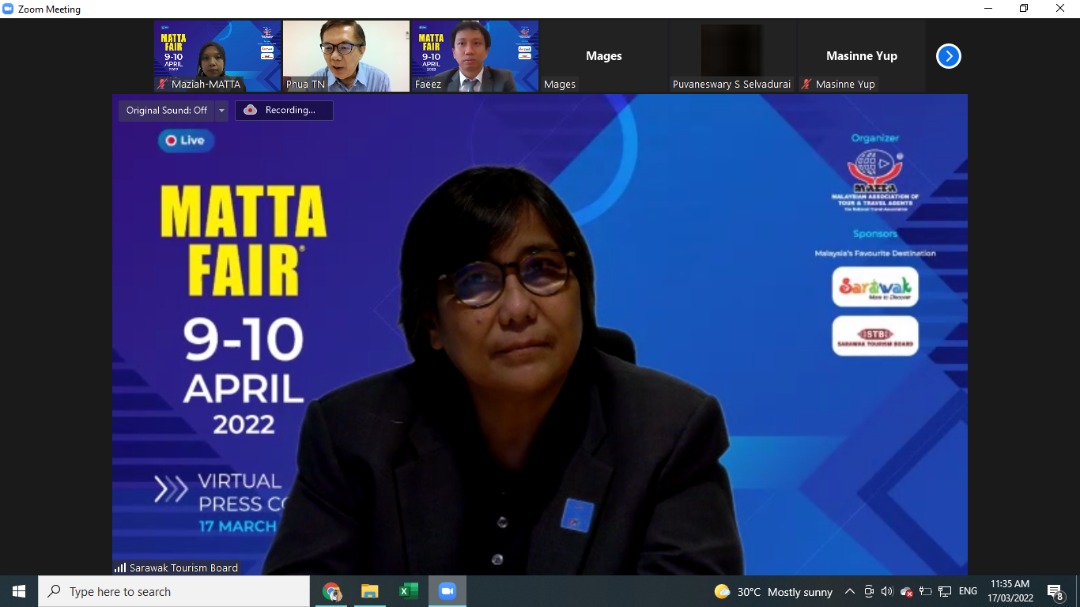Open File Explorer from the taskbar
This screenshot has height=607, width=1080.
(370, 591)
